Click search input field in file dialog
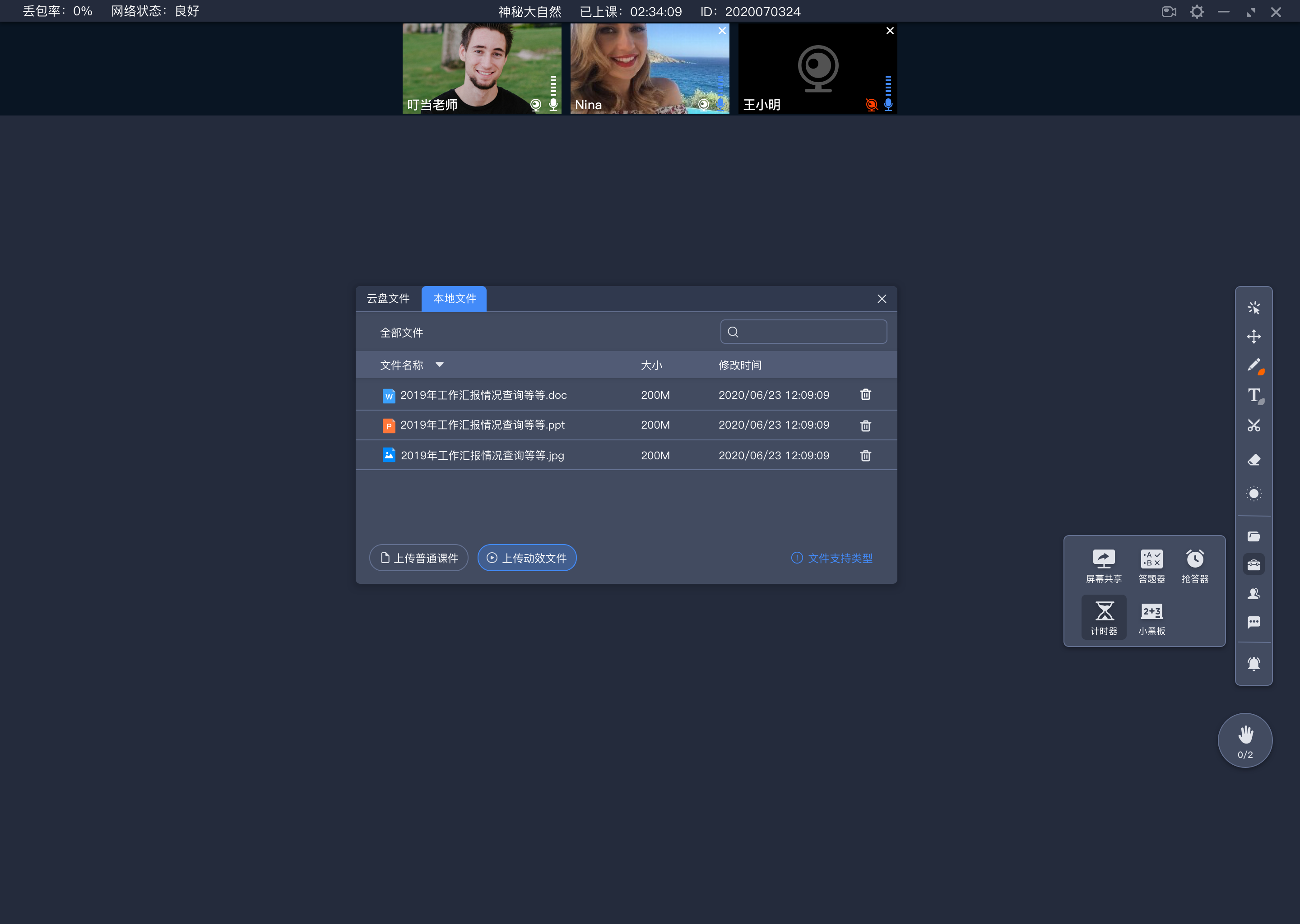Viewport: 1300px width, 924px height. pos(805,332)
